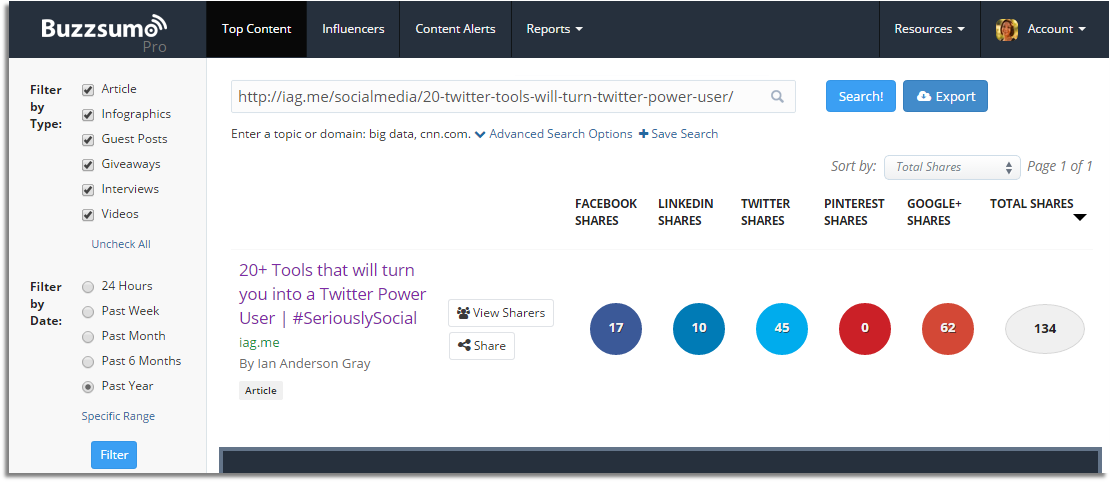
Task: Click the Search! button
Action: point(861,96)
